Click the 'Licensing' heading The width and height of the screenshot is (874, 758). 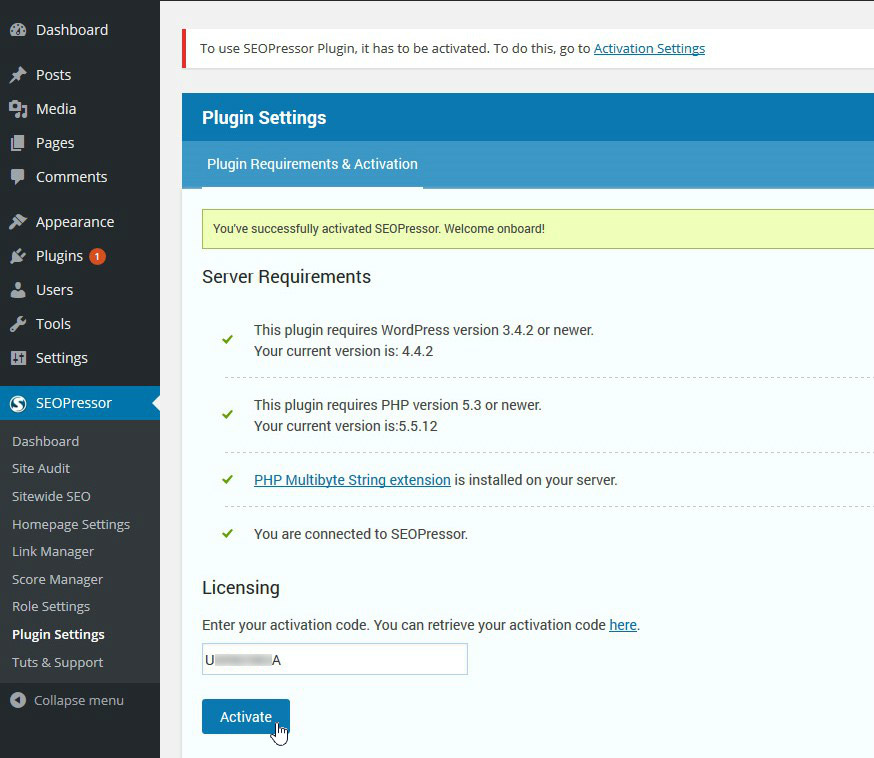pos(241,588)
